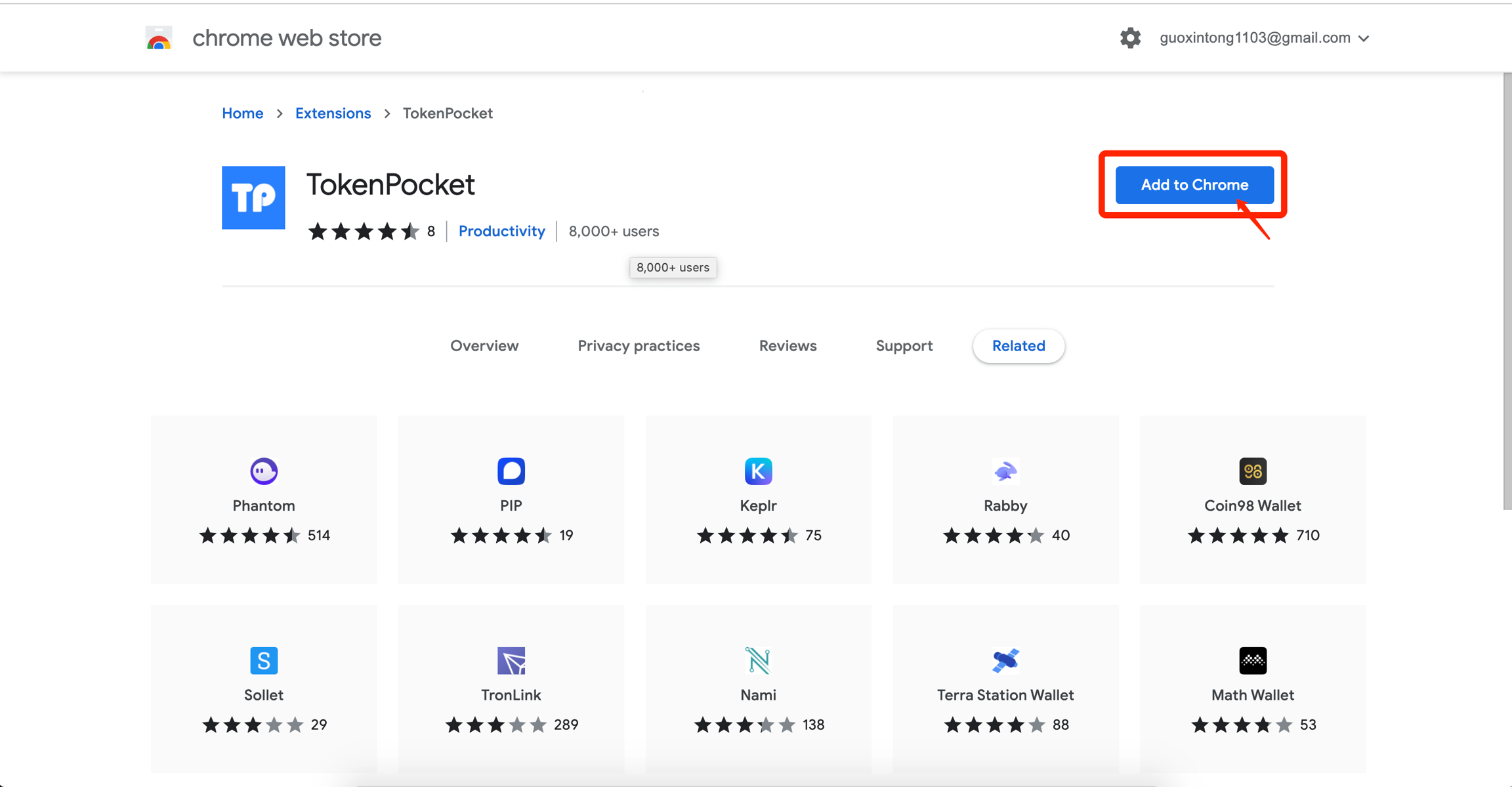Go to Extensions breadcrumb link

pos(333,114)
